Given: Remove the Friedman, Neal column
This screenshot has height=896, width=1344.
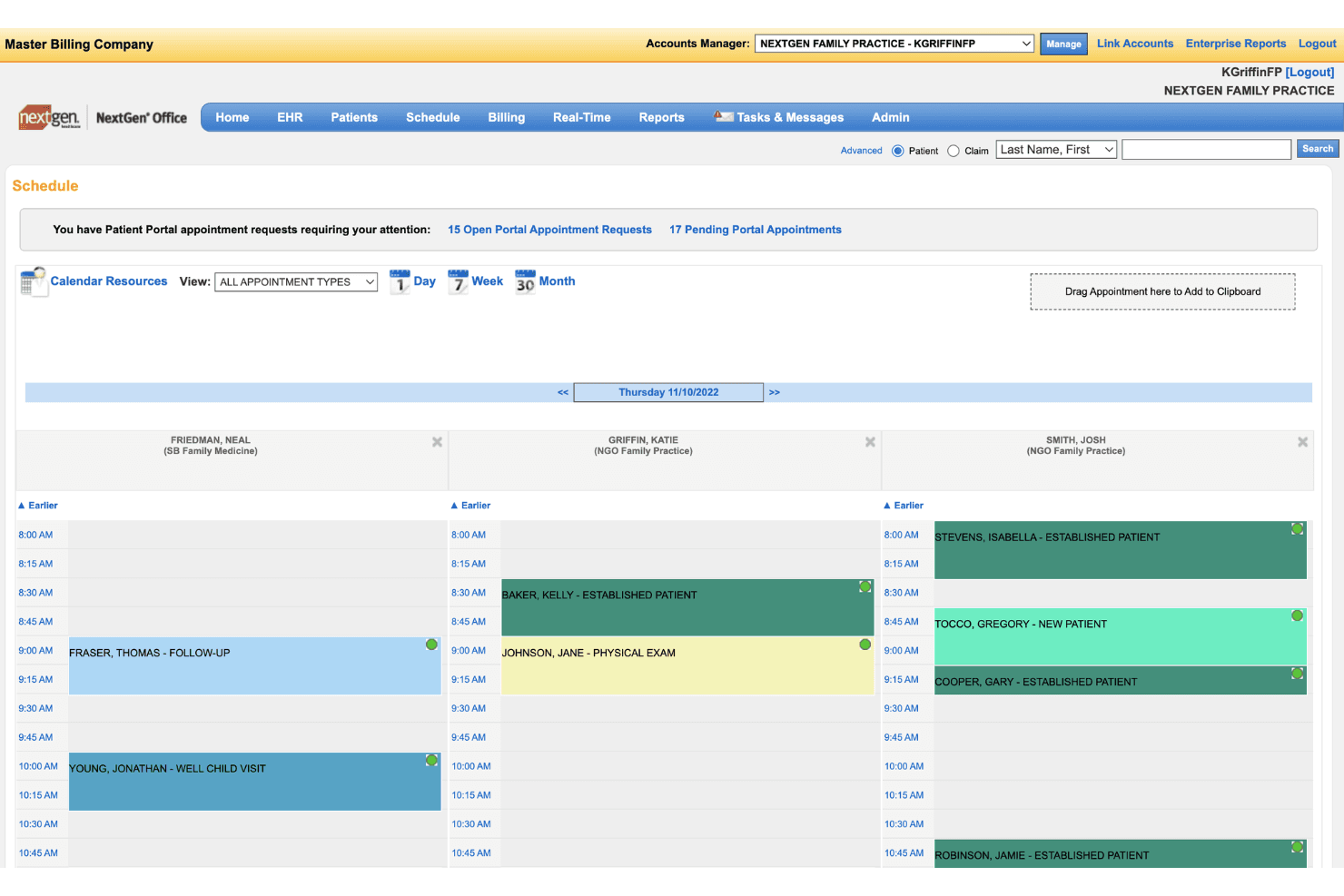Looking at the screenshot, I should tap(437, 442).
